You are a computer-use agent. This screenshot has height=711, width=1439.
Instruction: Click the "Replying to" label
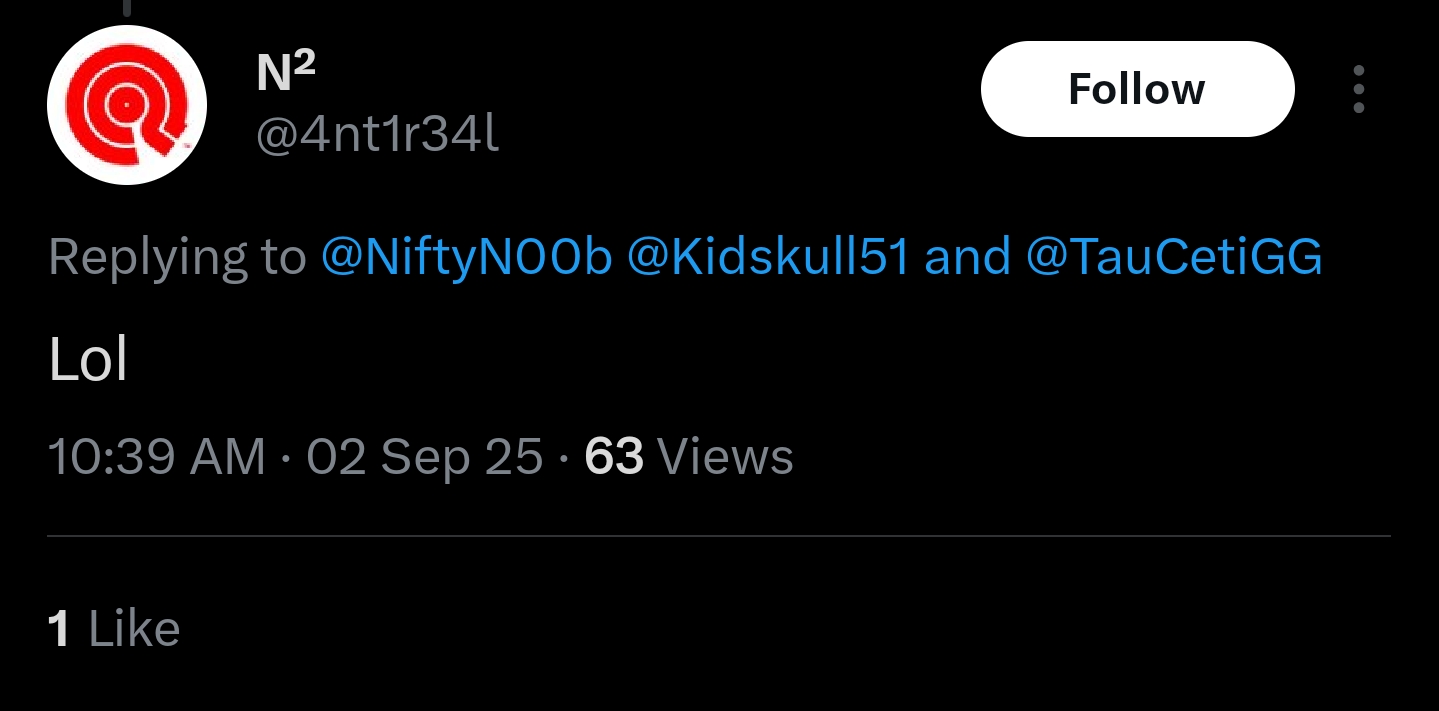click(177, 258)
